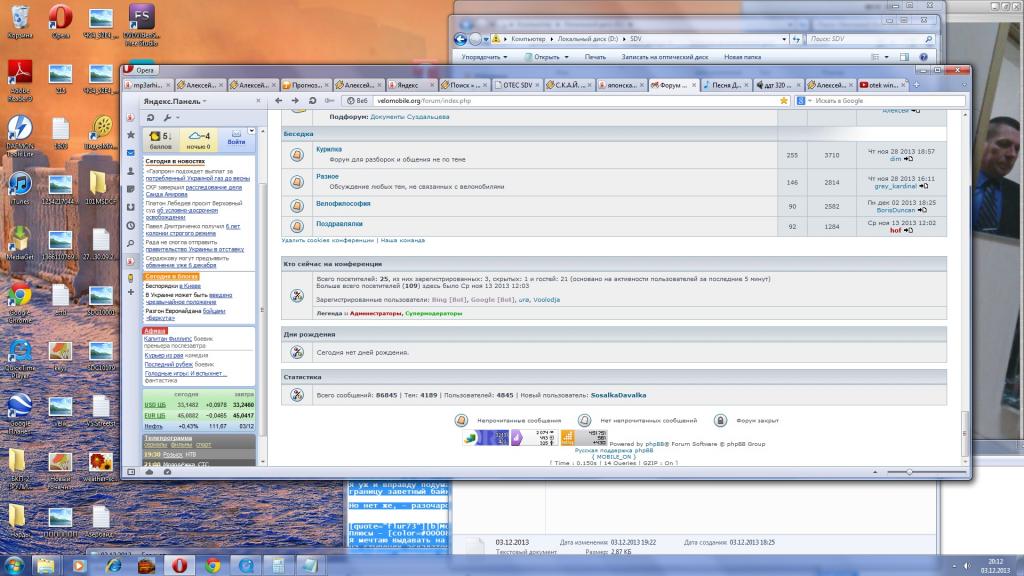Switch to the 'Прогноз...' tab
This screenshot has width=1024, height=576.
click(x=306, y=85)
